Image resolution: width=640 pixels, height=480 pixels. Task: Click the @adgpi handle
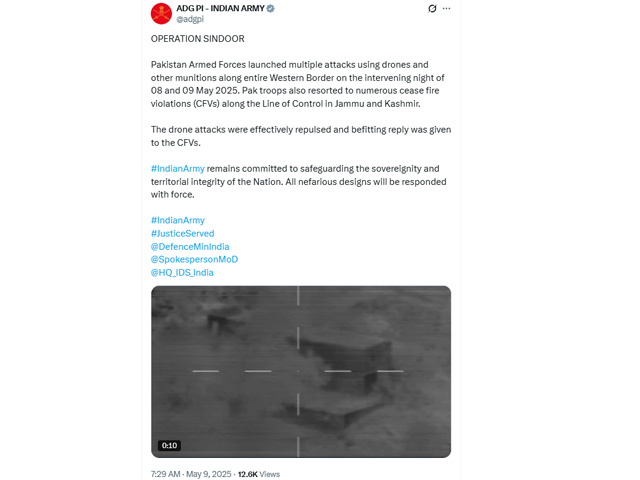[x=190, y=19]
